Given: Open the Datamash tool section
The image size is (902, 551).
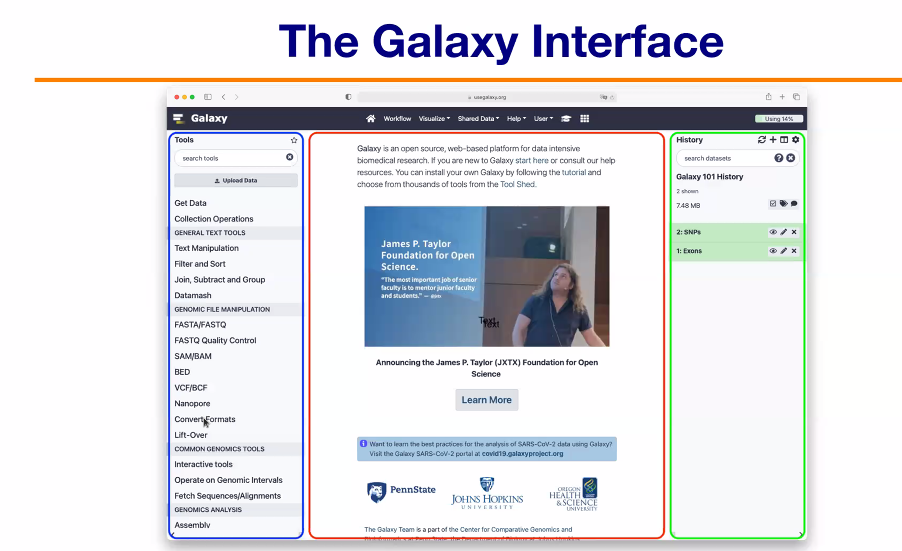Looking at the screenshot, I should (193, 295).
